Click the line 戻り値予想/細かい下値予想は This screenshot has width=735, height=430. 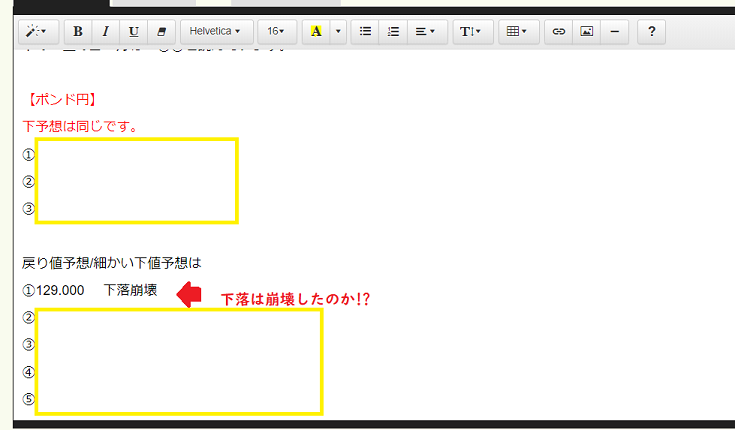(x=112, y=263)
